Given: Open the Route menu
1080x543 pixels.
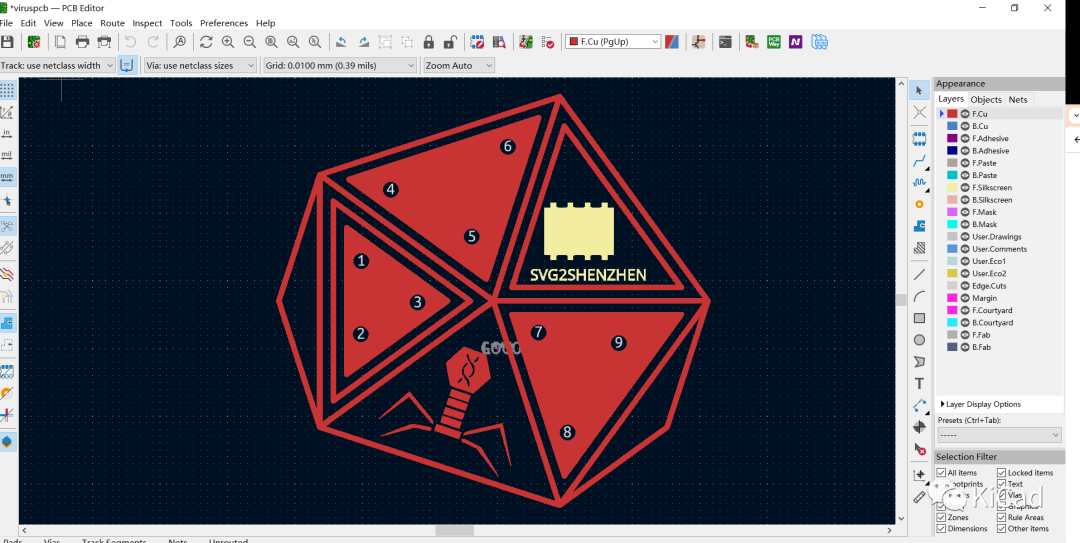Looking at the screenshot, I should tap(112, 23).
